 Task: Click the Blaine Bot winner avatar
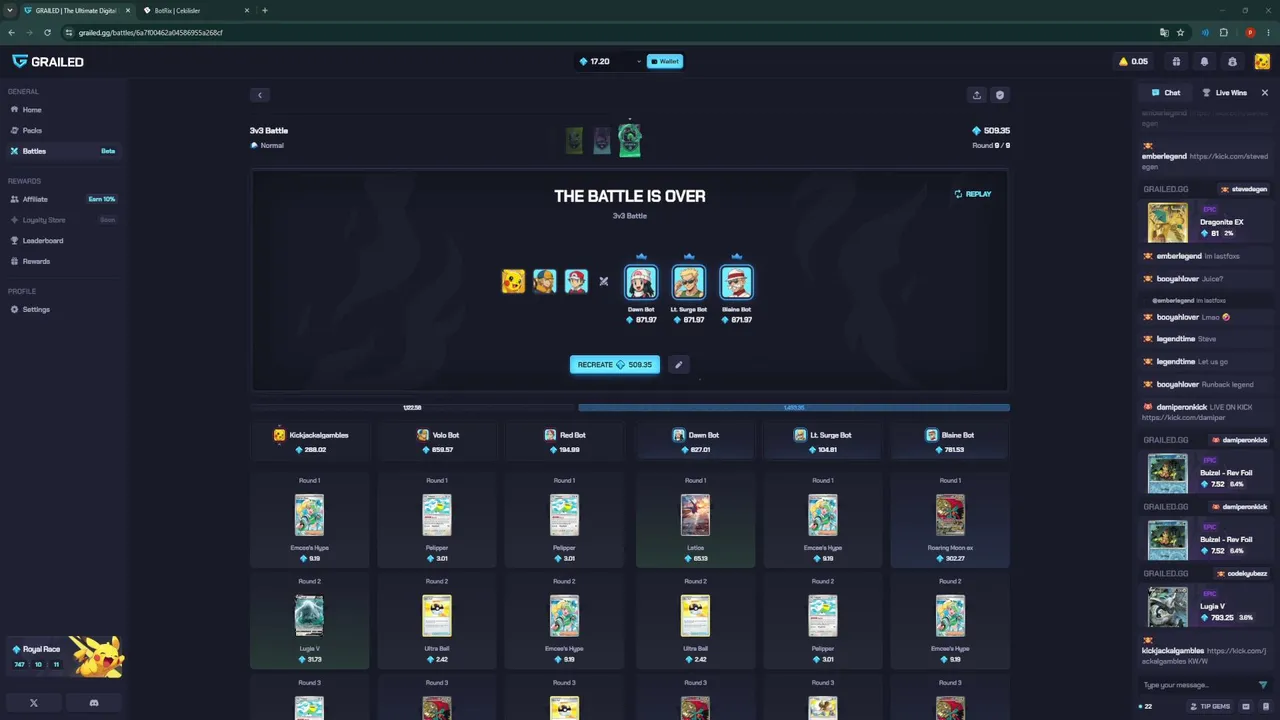[736, 282]
